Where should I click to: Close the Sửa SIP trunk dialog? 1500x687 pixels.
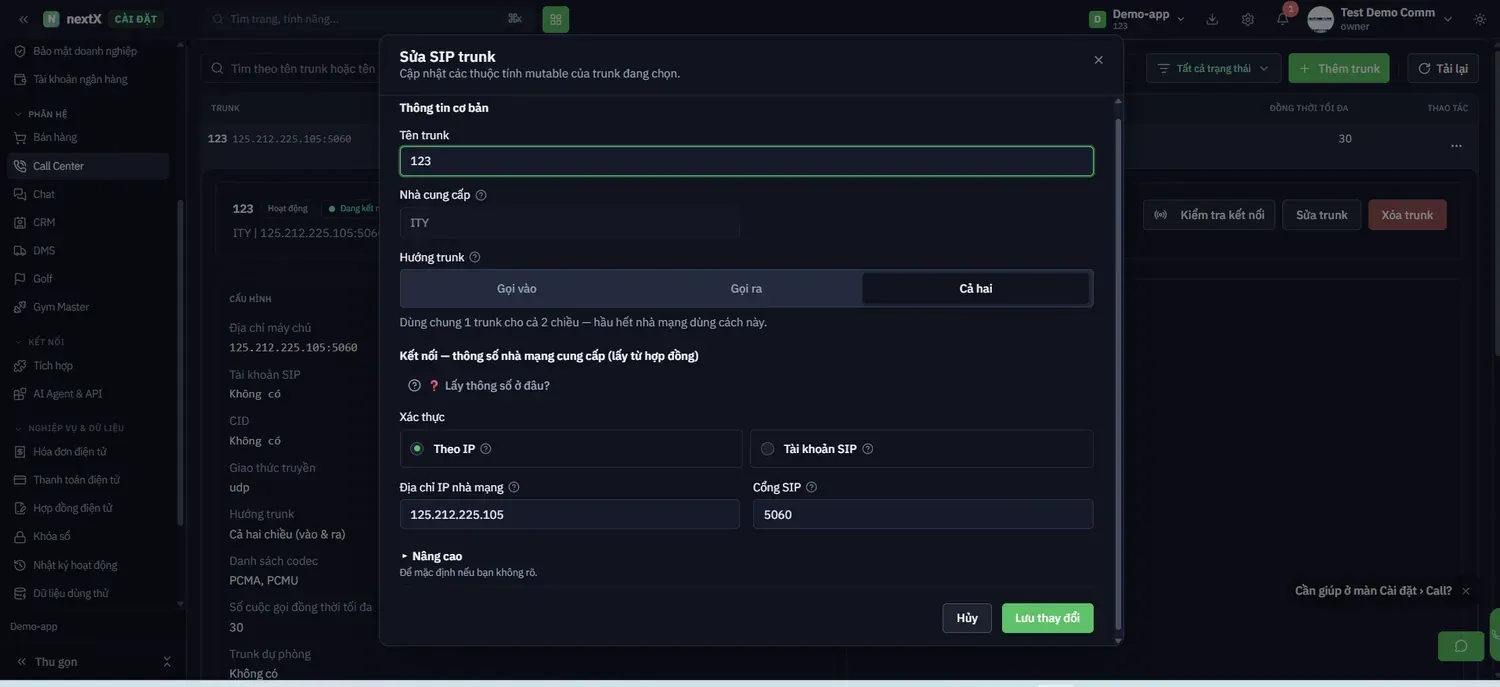[x=1099, y=60]
